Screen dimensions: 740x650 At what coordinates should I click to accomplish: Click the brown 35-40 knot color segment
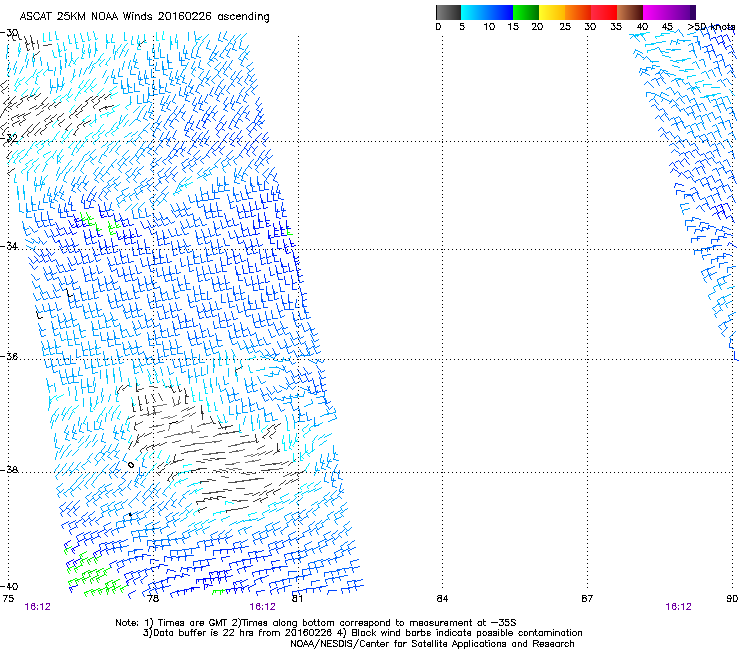click(630, 12)
